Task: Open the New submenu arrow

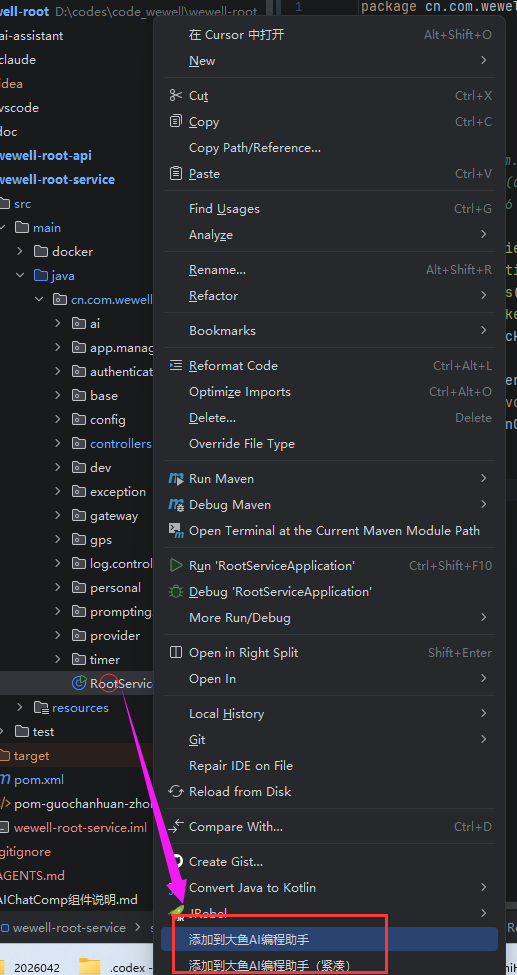Action: [x=483, y=60]
